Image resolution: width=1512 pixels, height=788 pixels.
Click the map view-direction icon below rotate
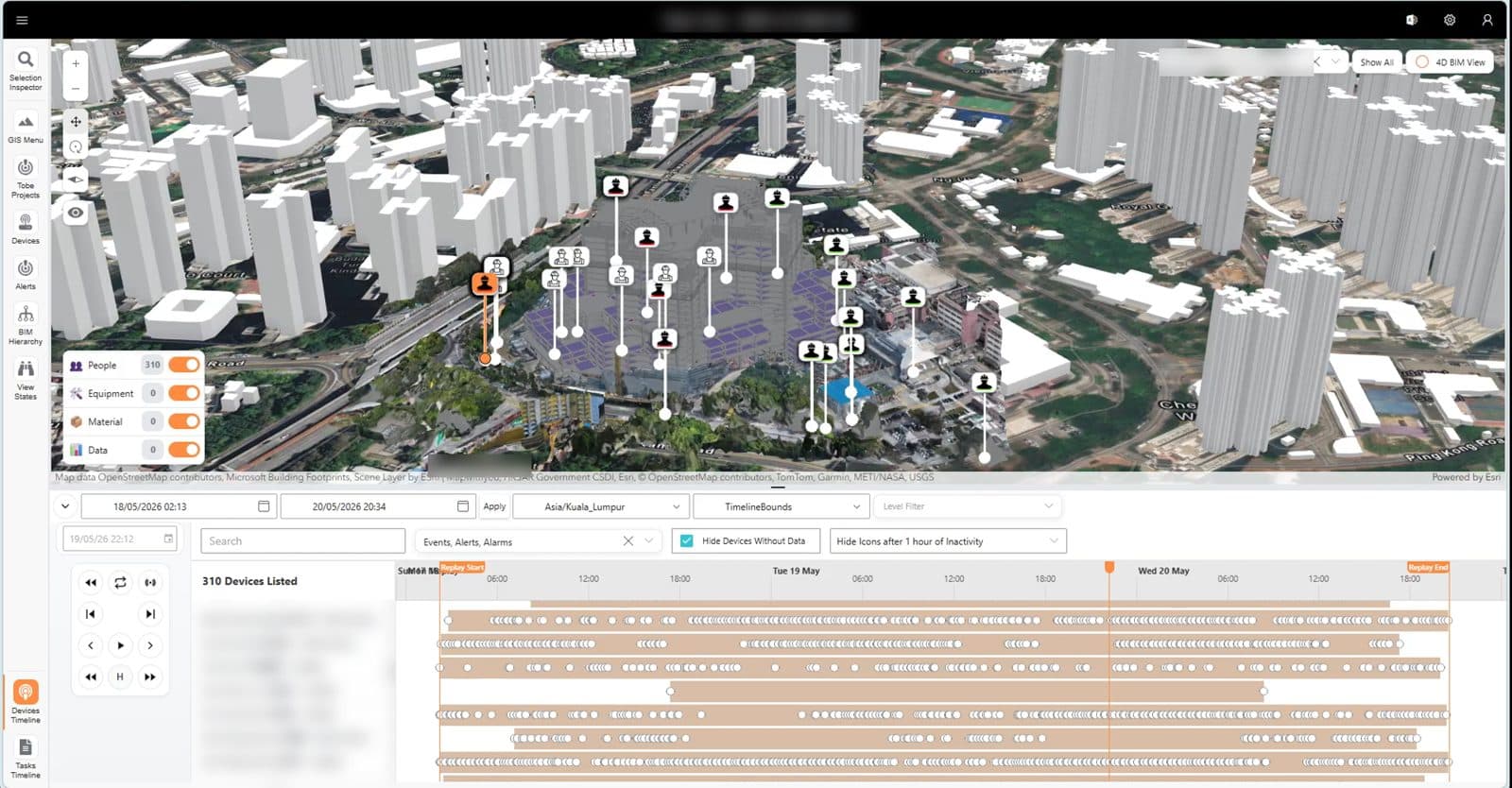76,179
